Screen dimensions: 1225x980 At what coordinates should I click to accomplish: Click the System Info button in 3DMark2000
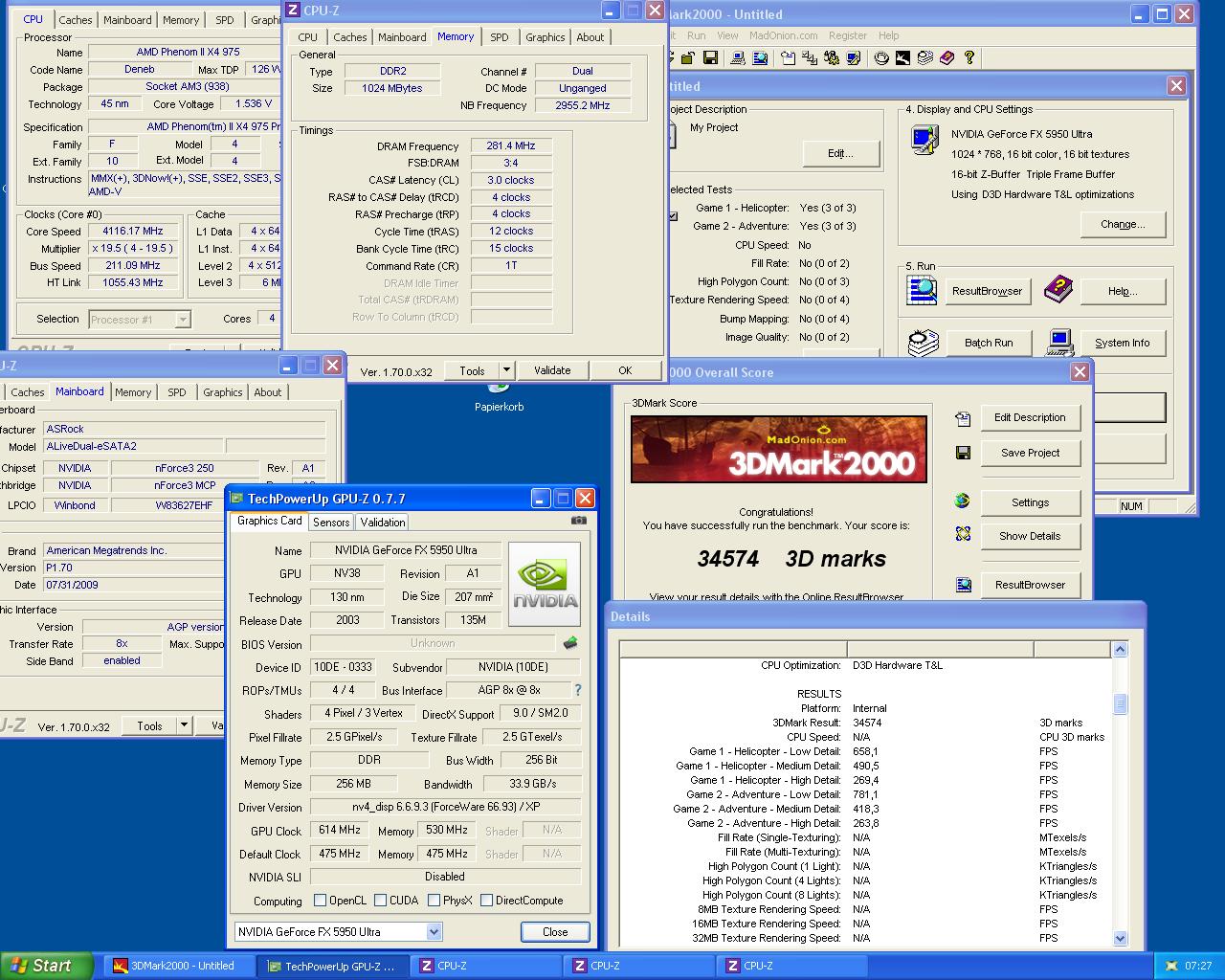[1123, 343]
